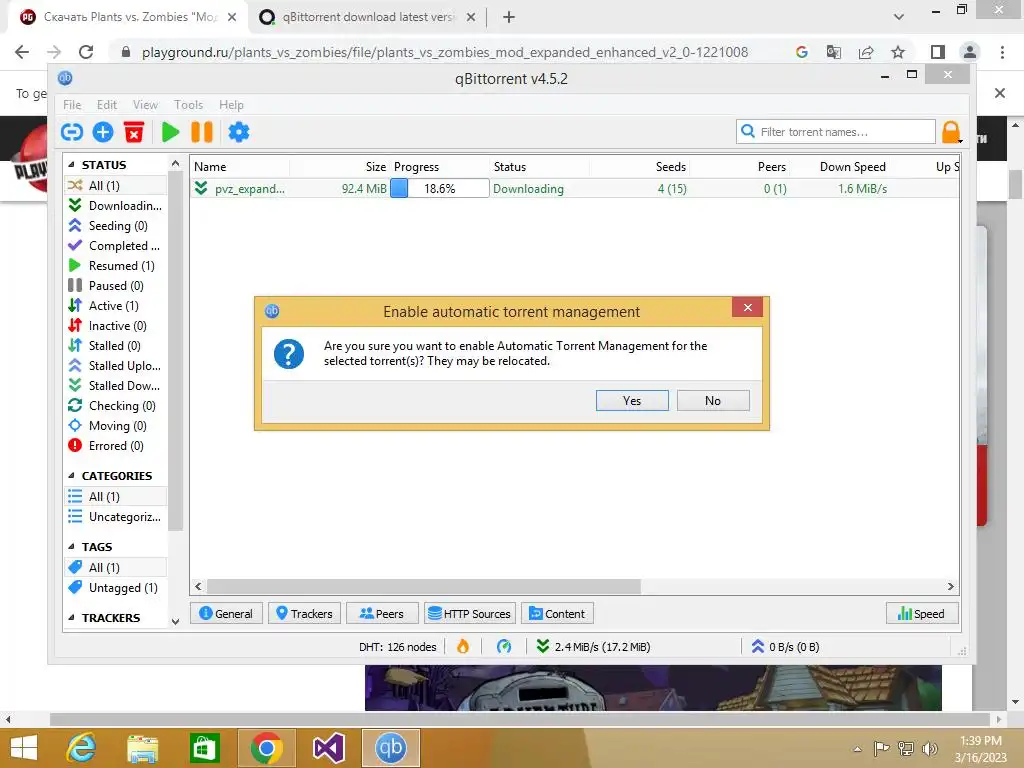Click the firewalled connection status flame icon
The height and width of the screenshot is (768, 1024).
[x=463, y=647]
